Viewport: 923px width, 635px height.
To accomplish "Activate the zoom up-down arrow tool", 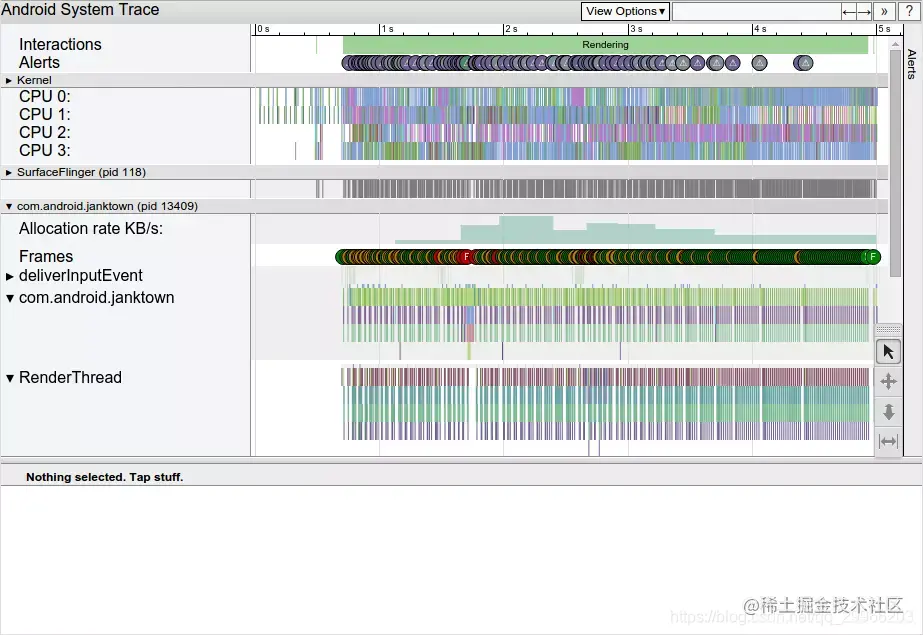I will click(888, 411).
